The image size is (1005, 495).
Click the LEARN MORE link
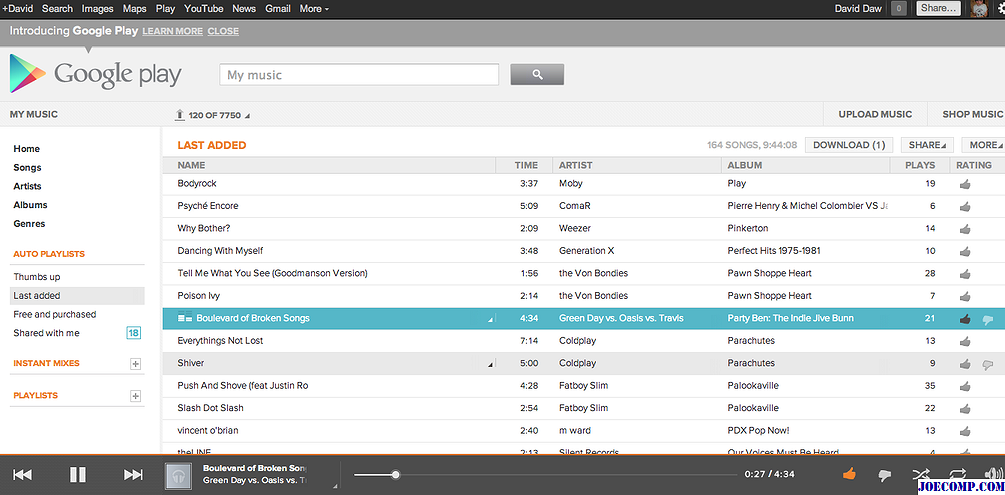tap(172, 31)
